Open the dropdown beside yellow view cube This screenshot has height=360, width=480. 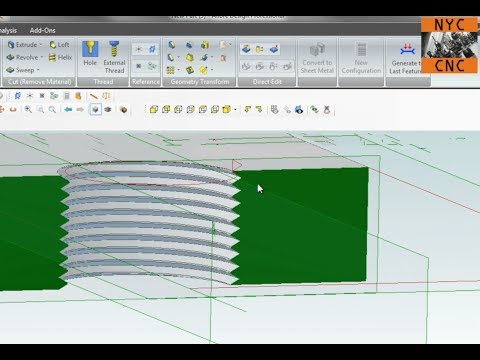[235, 109]
